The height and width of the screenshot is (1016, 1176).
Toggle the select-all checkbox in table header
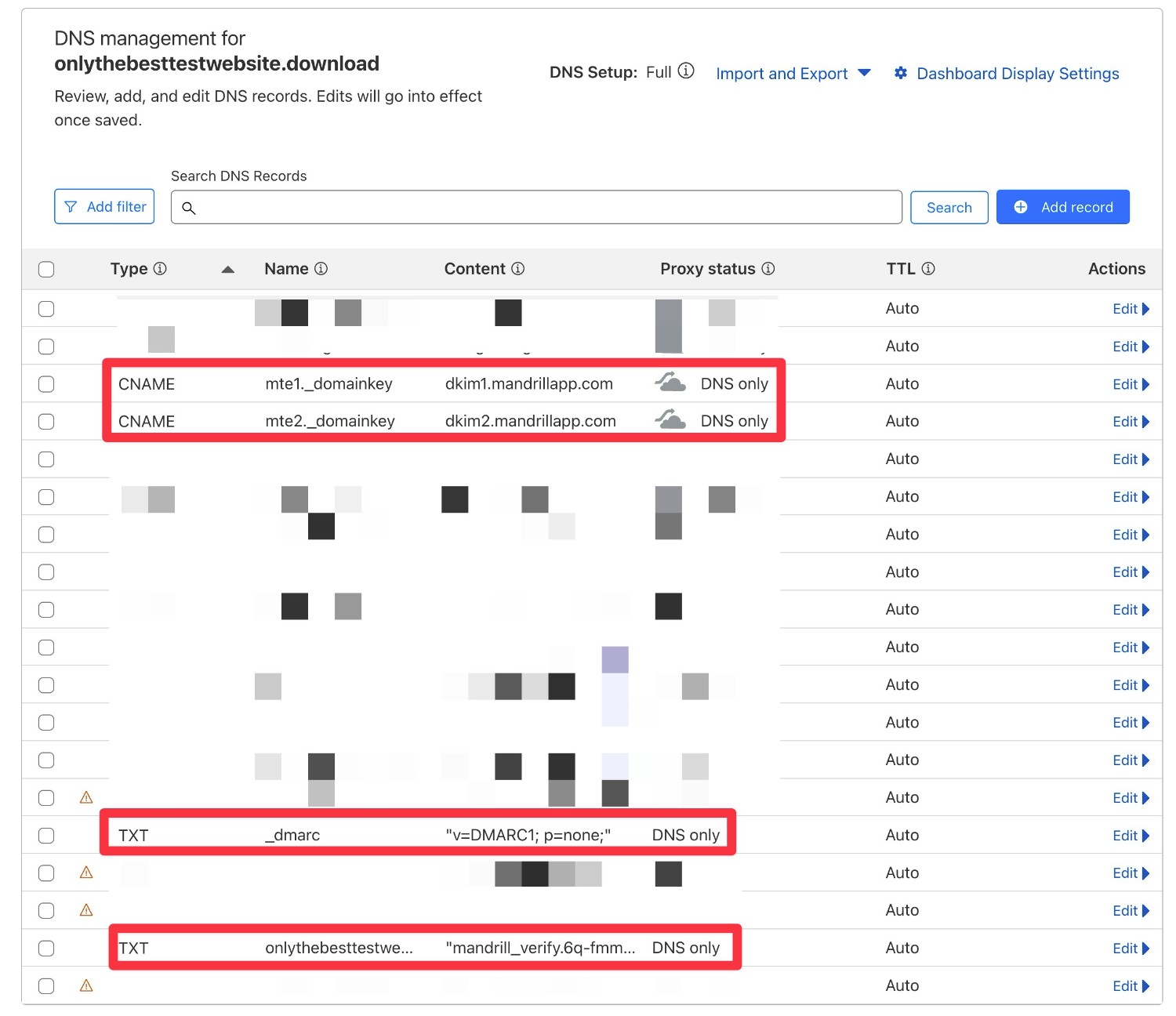[x=46, y=269]
